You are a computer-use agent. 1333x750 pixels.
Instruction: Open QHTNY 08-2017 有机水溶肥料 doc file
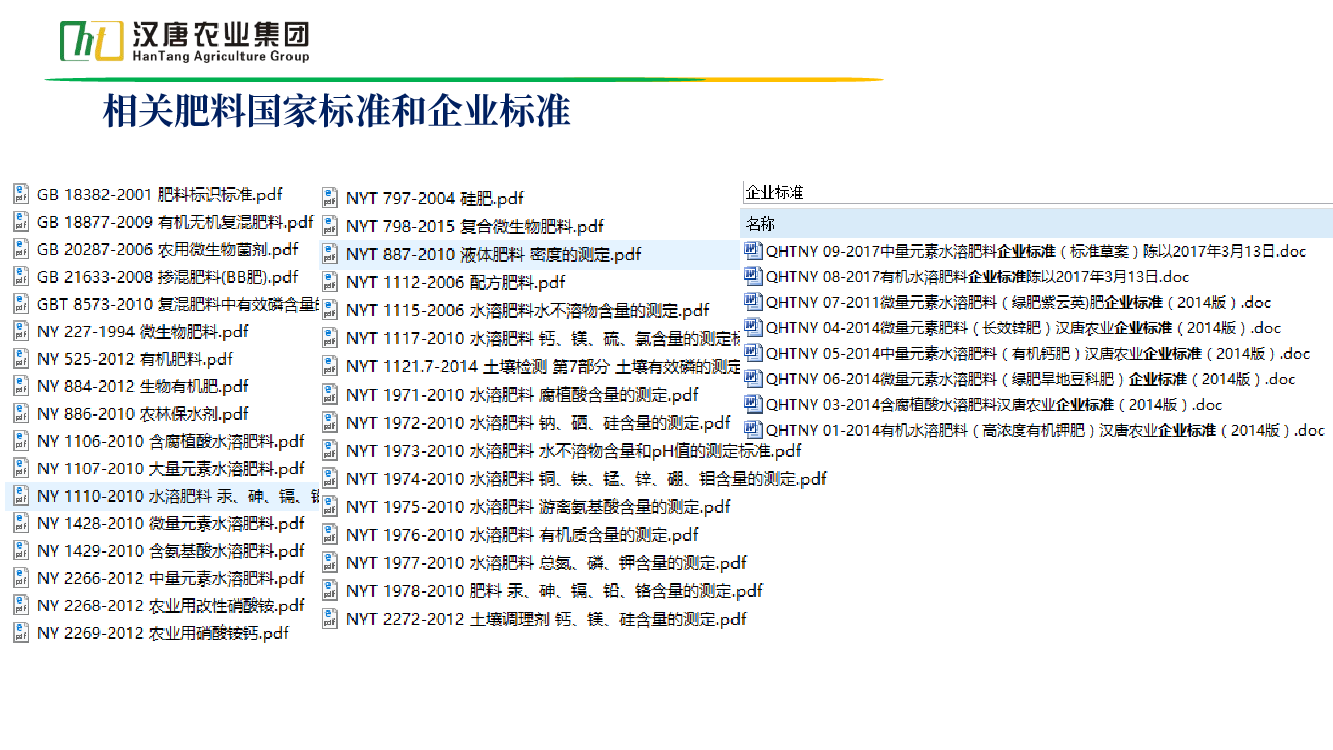click(976, 277)
